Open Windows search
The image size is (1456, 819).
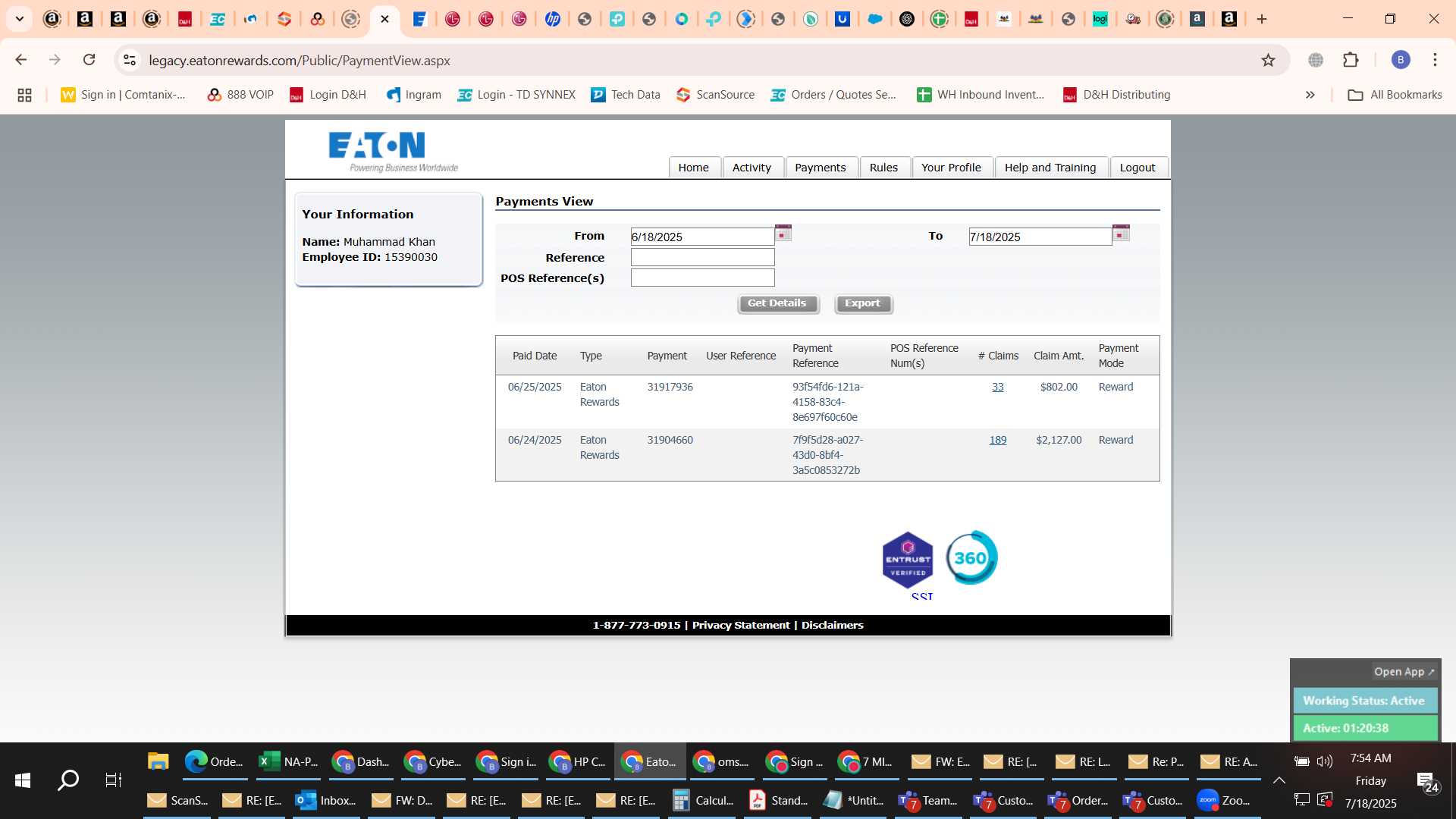pos(68,780)
